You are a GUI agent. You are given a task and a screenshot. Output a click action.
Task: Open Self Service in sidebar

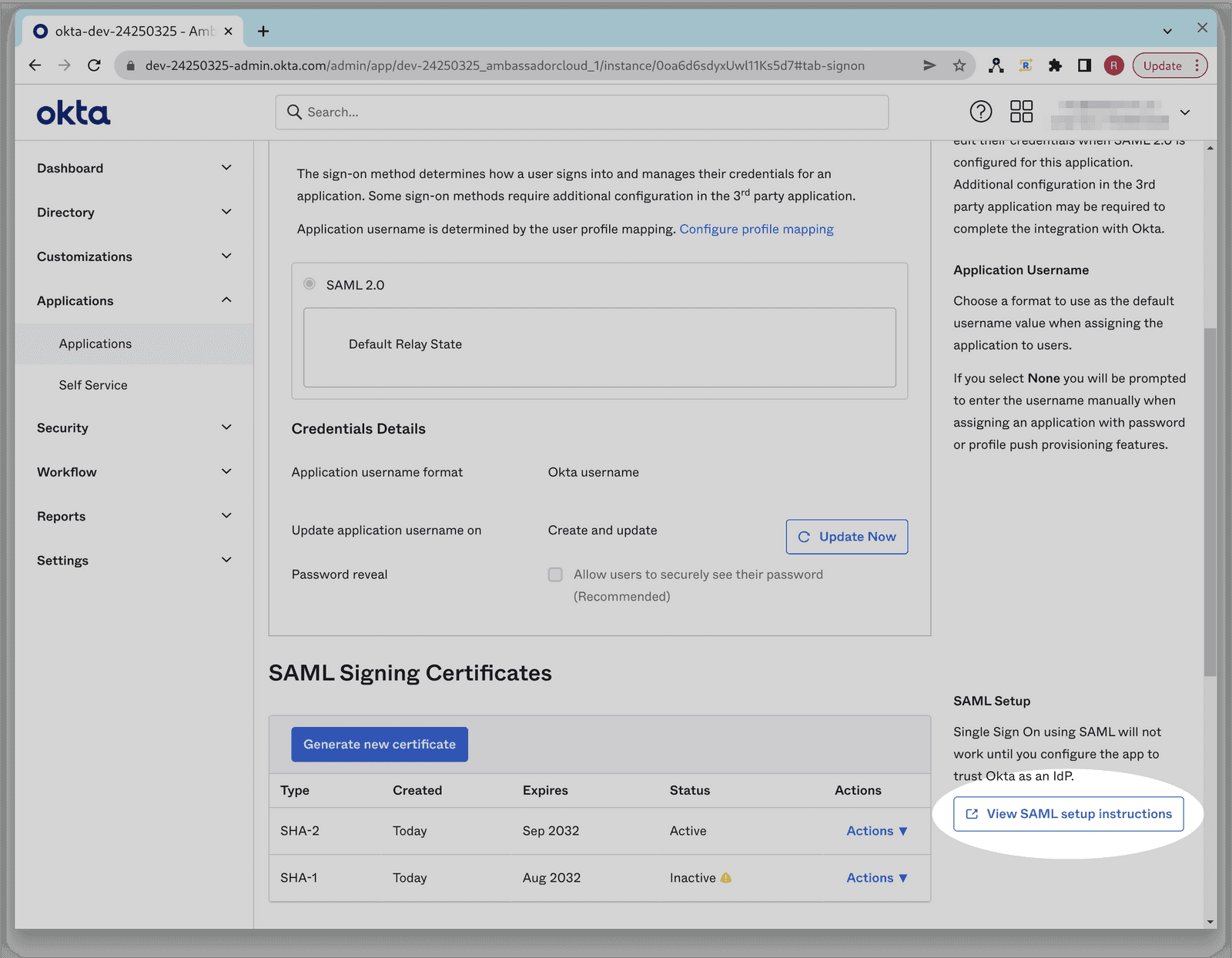pyautogui.click(x=93, y=385)
